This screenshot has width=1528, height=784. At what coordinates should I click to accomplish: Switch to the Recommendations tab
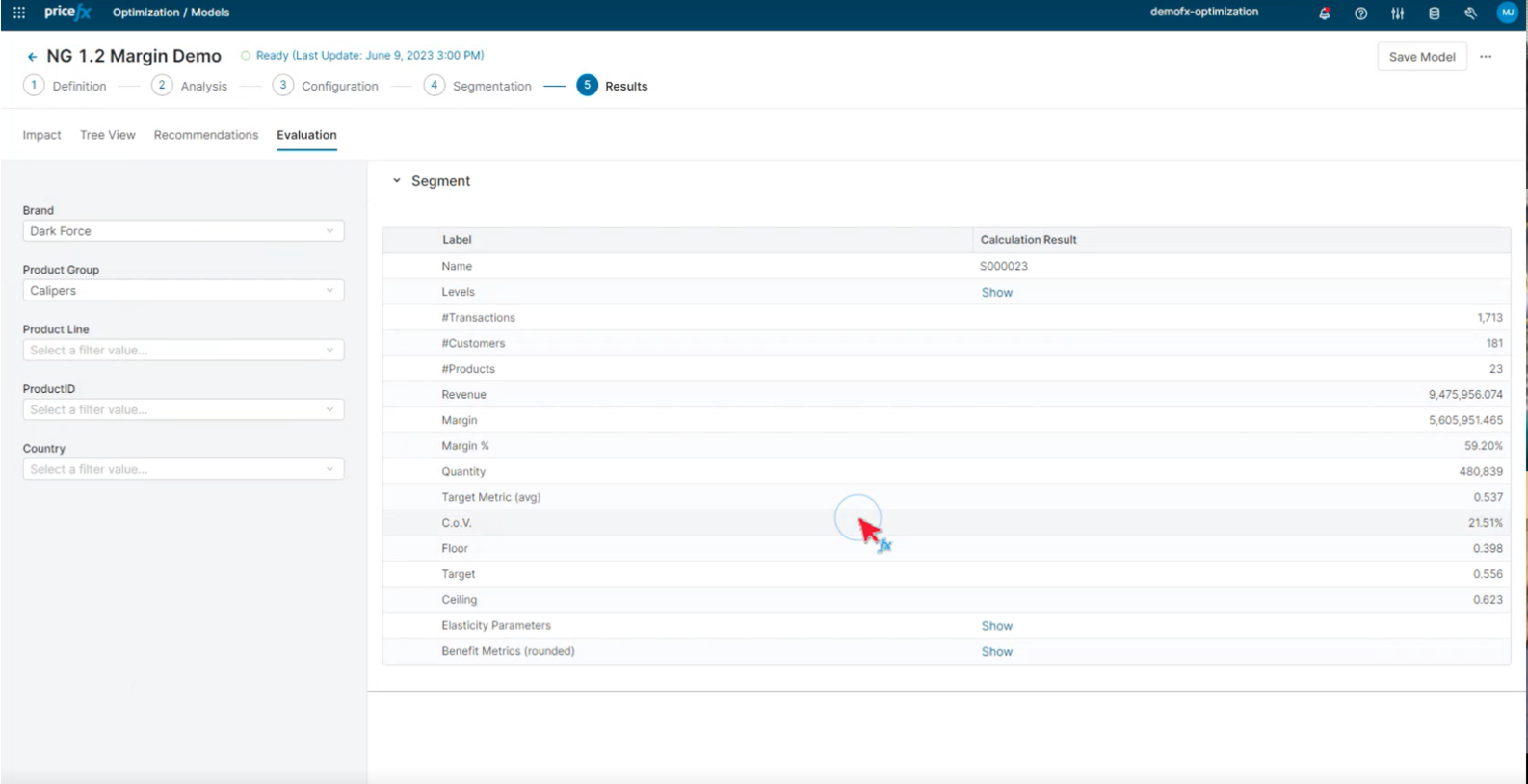click(205, 135)
